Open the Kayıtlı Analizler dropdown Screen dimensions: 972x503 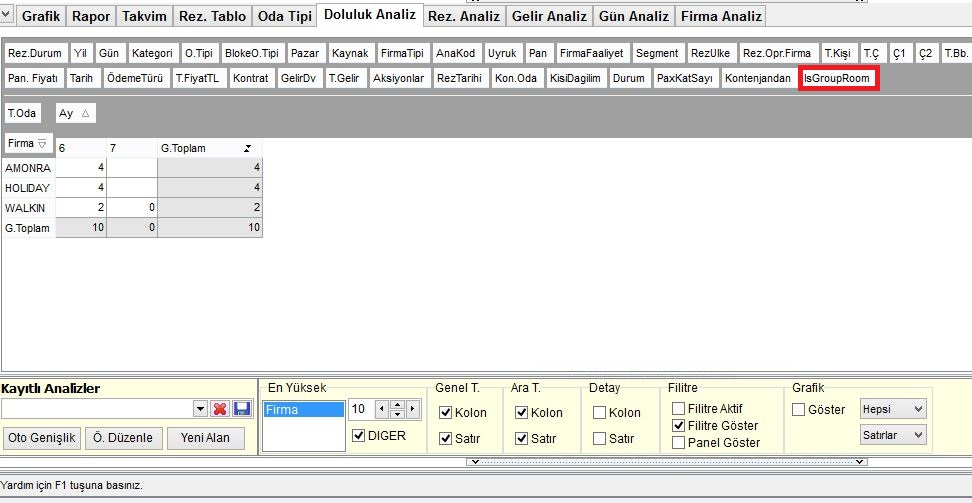click(200, 409)
